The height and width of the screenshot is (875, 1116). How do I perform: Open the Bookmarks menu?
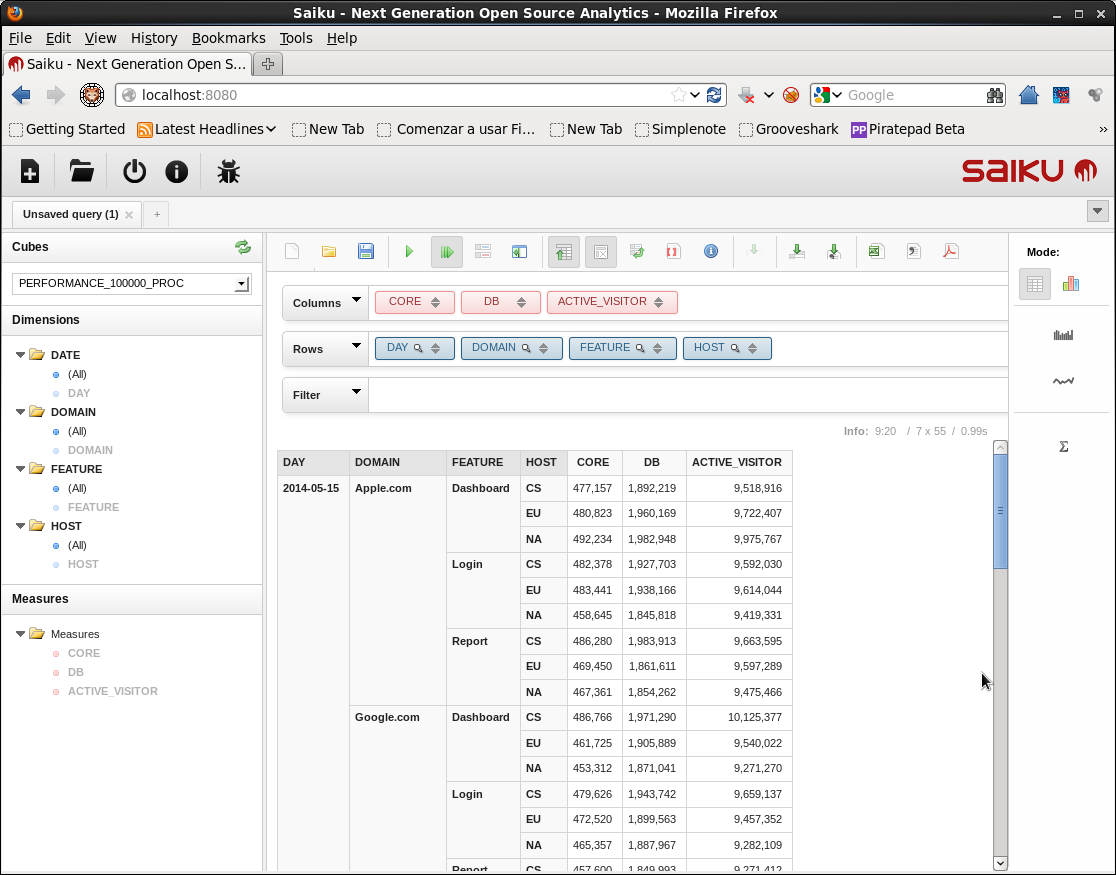coord(228,38)
